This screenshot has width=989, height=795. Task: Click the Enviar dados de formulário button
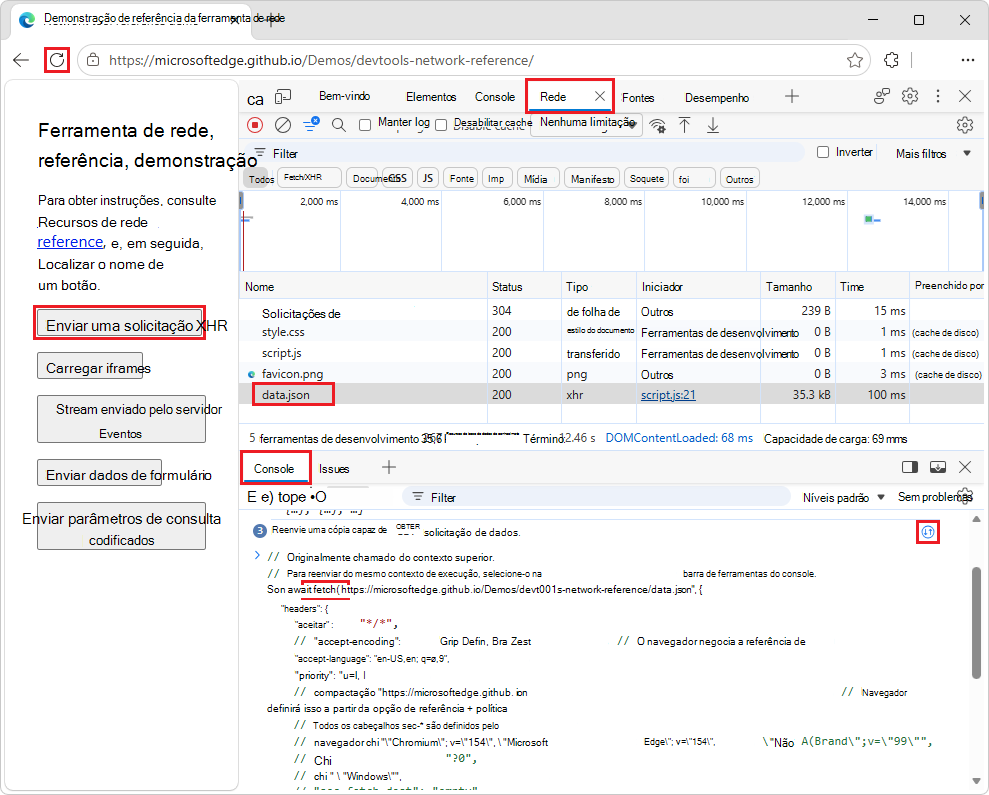click(99, 473)
